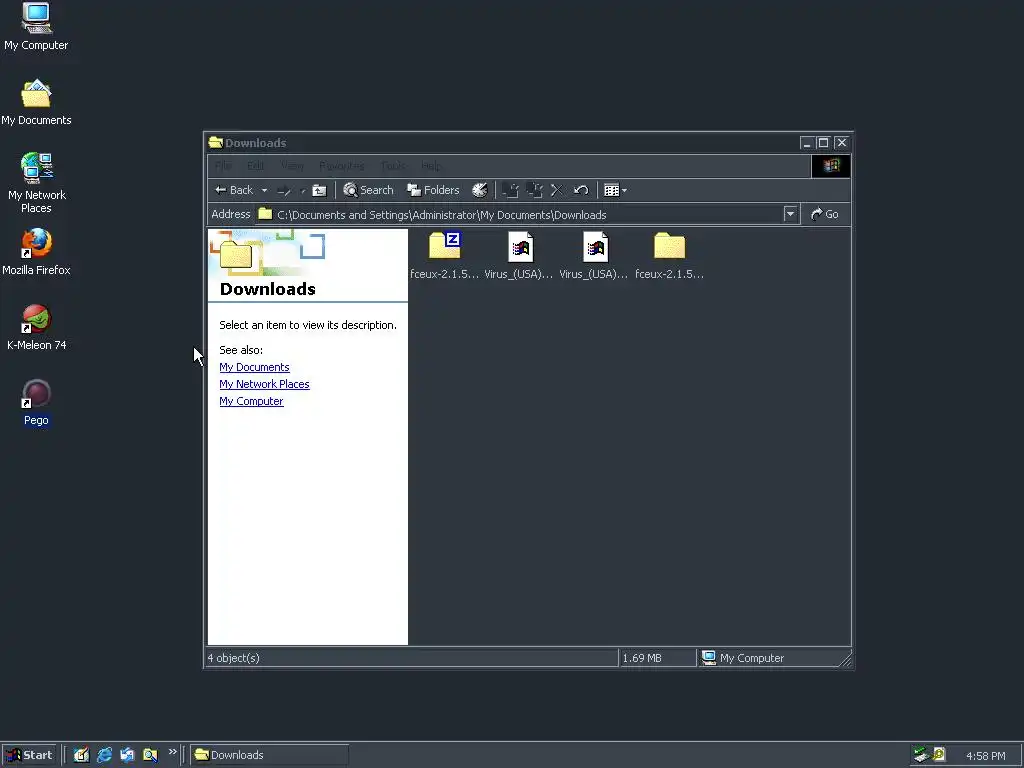Click the window resize grip corner
This screenshot has height=768, width=1024.
point(846,660)
